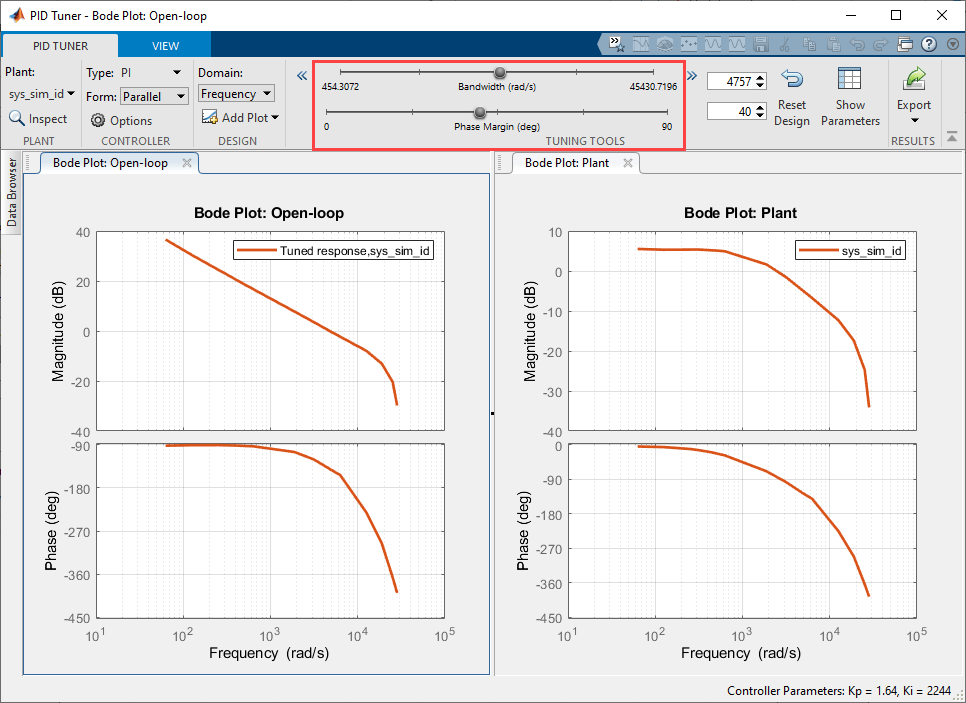This screenshot has width=966, height=703.
Task: Open Help question mark icon
Action: 928,44
